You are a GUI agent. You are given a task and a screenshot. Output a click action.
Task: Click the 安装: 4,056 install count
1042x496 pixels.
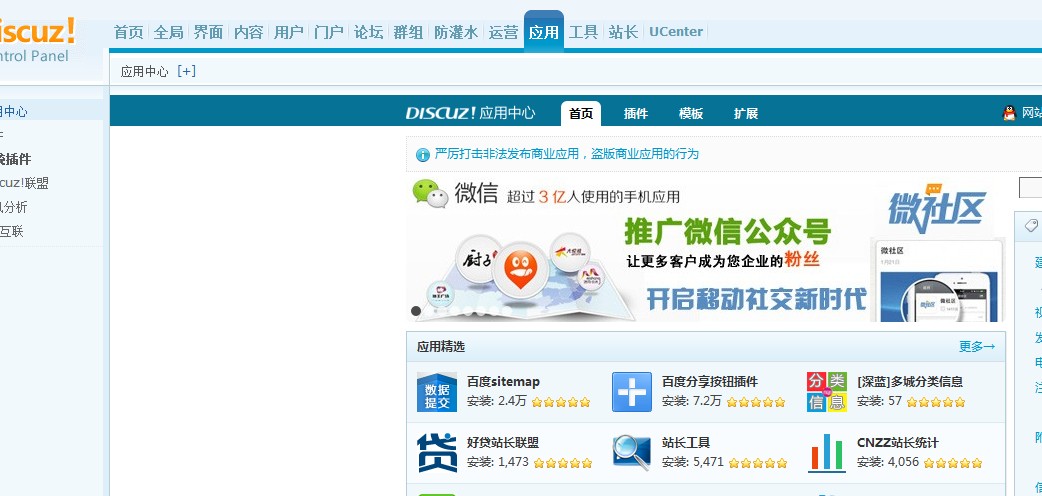pyautogui.click(x=888, y=461)
